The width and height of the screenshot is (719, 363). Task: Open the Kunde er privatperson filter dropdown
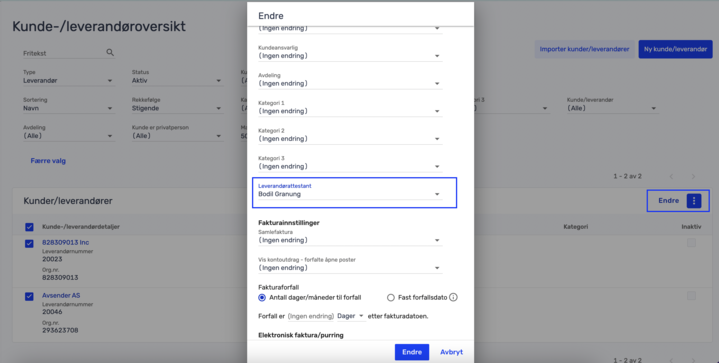[177, 136]
